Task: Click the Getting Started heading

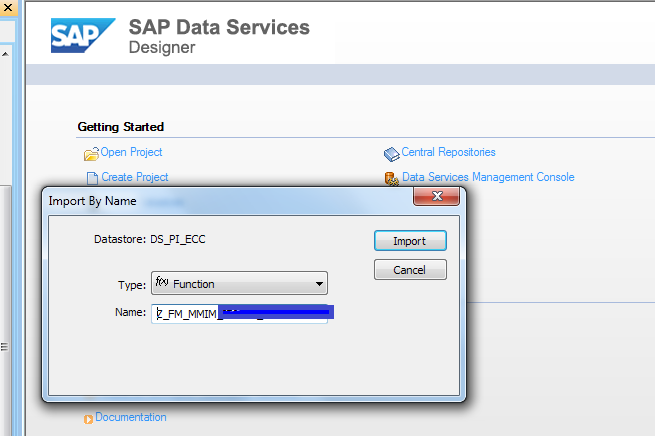Action: pos(121,127)
